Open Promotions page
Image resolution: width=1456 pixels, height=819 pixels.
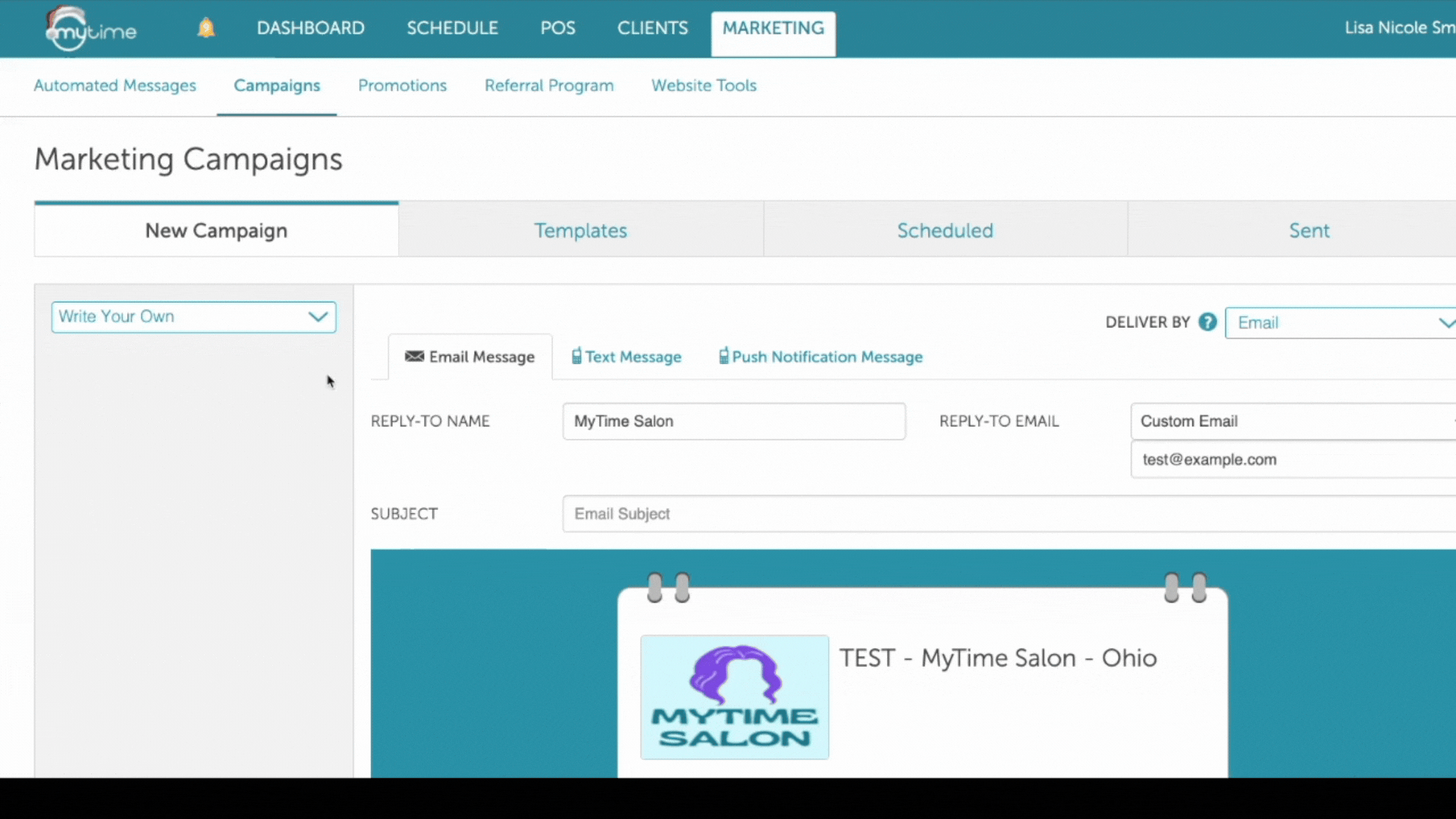[x=402, y=86]
